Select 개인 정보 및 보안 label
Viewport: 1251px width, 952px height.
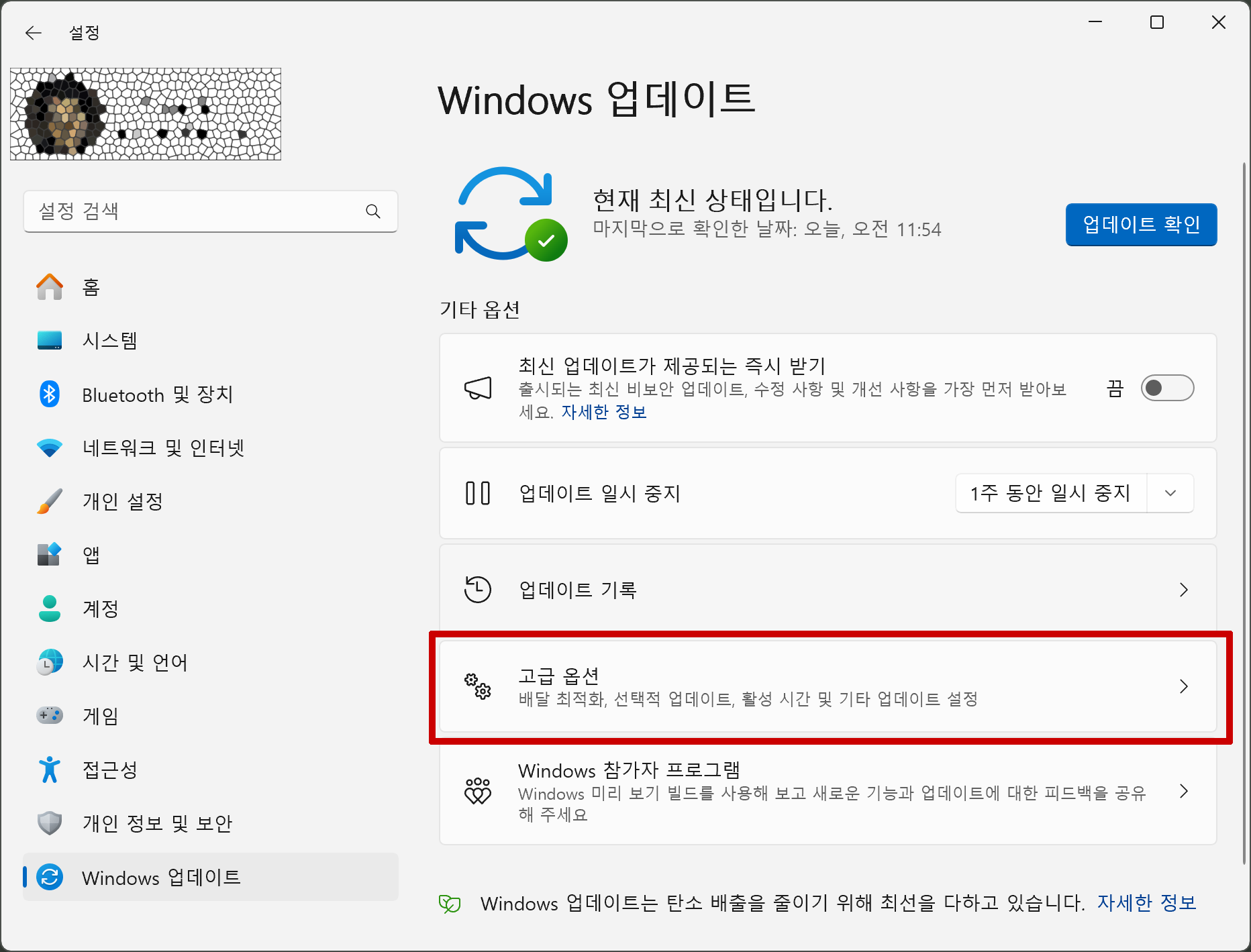coord(157,823)
